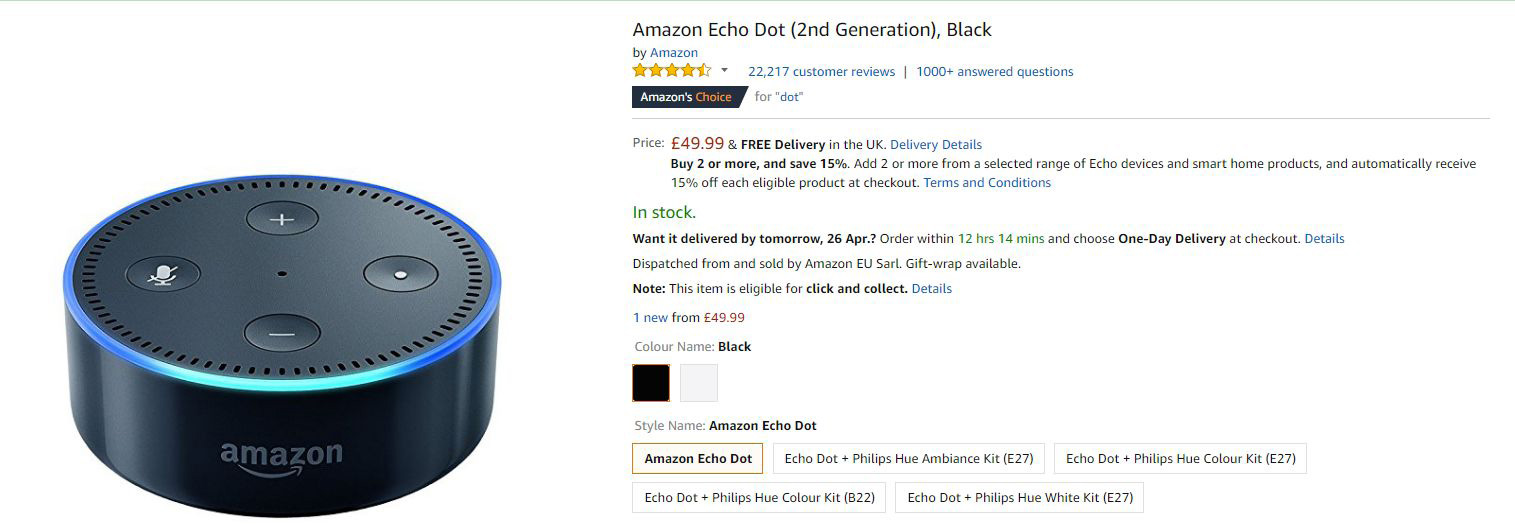Open the 22,217 customer reviews link
This screenshot has height=524, width=1515.
821,71
